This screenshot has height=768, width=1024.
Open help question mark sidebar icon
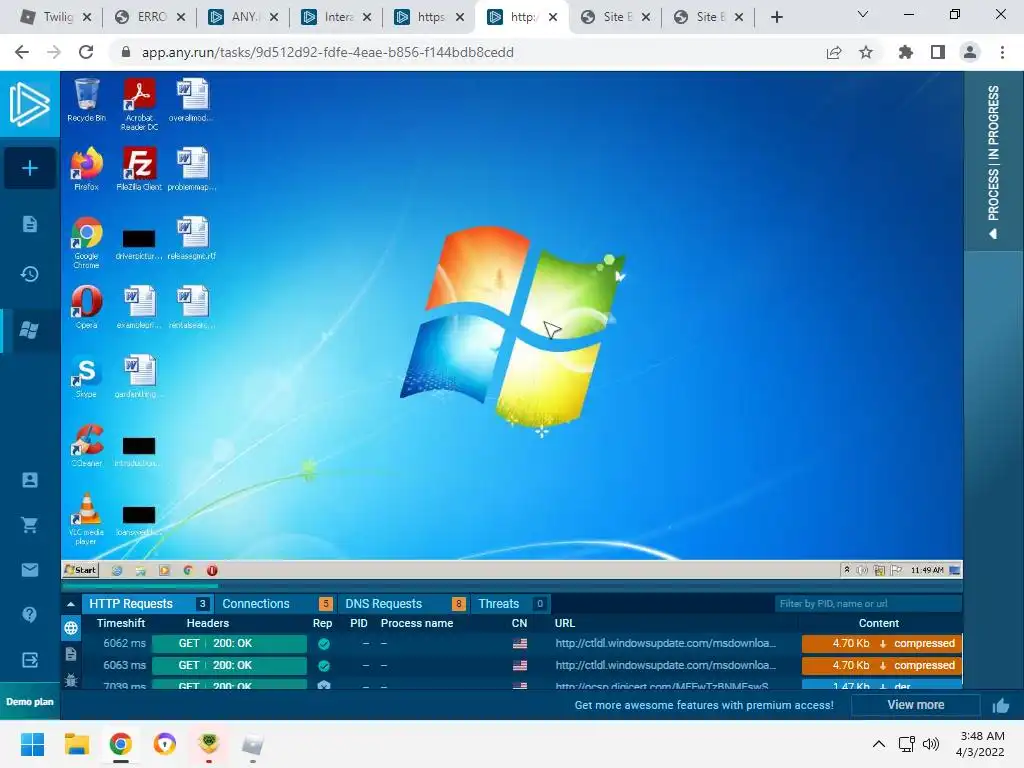tap(29, 615)
